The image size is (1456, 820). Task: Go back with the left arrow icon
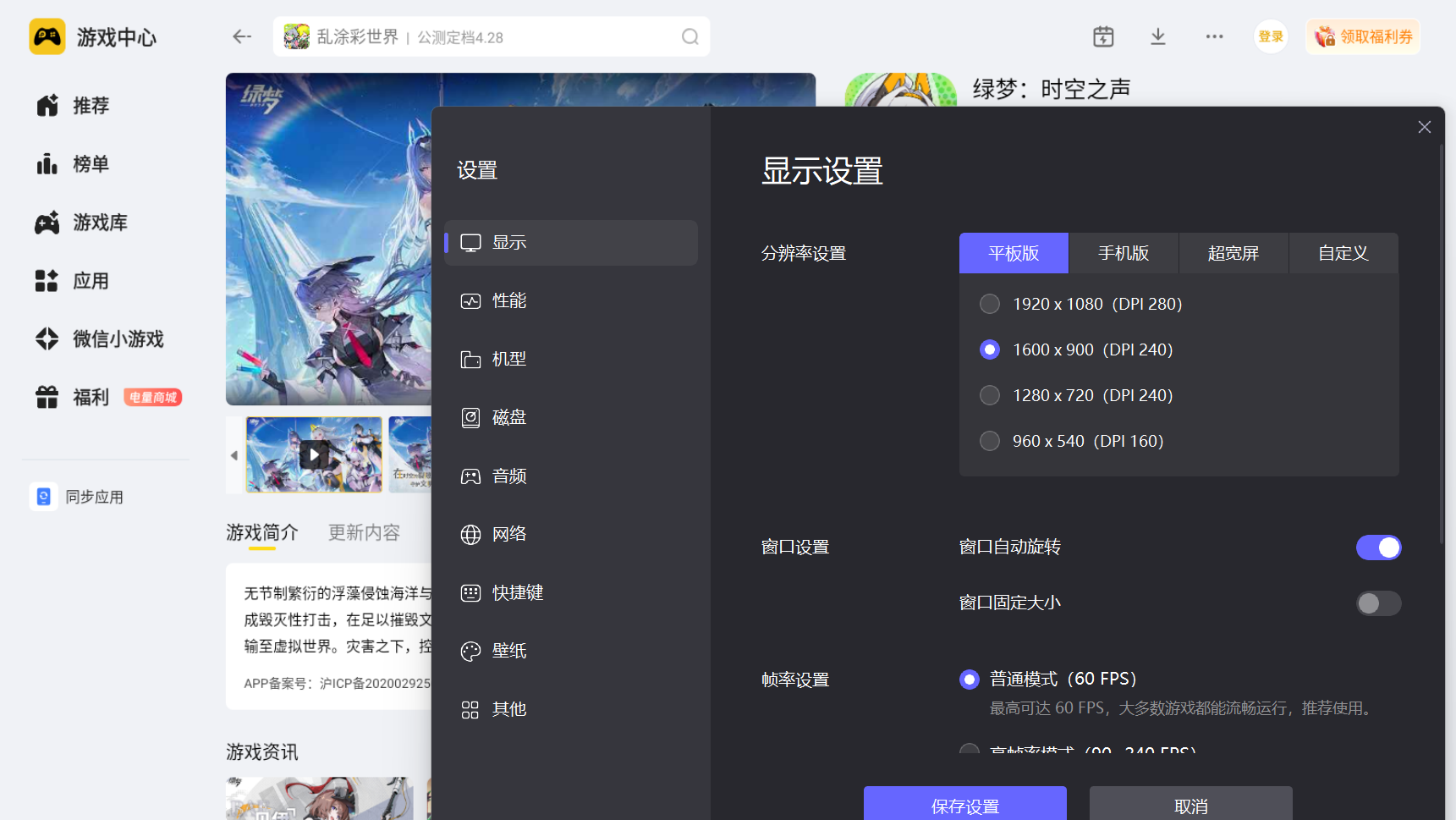click(242, 36)
